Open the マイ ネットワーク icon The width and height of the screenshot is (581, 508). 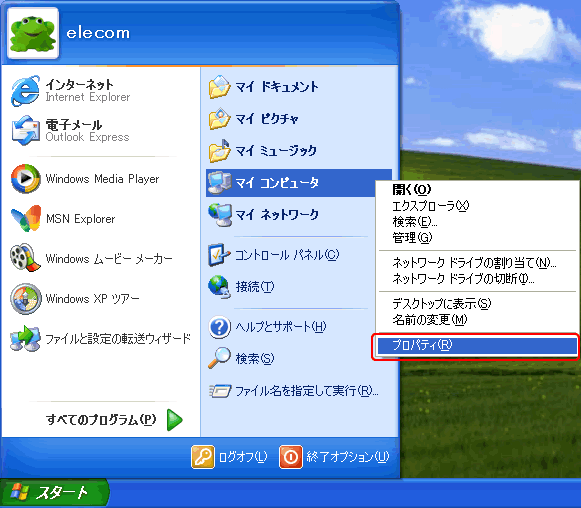(219, 215)
